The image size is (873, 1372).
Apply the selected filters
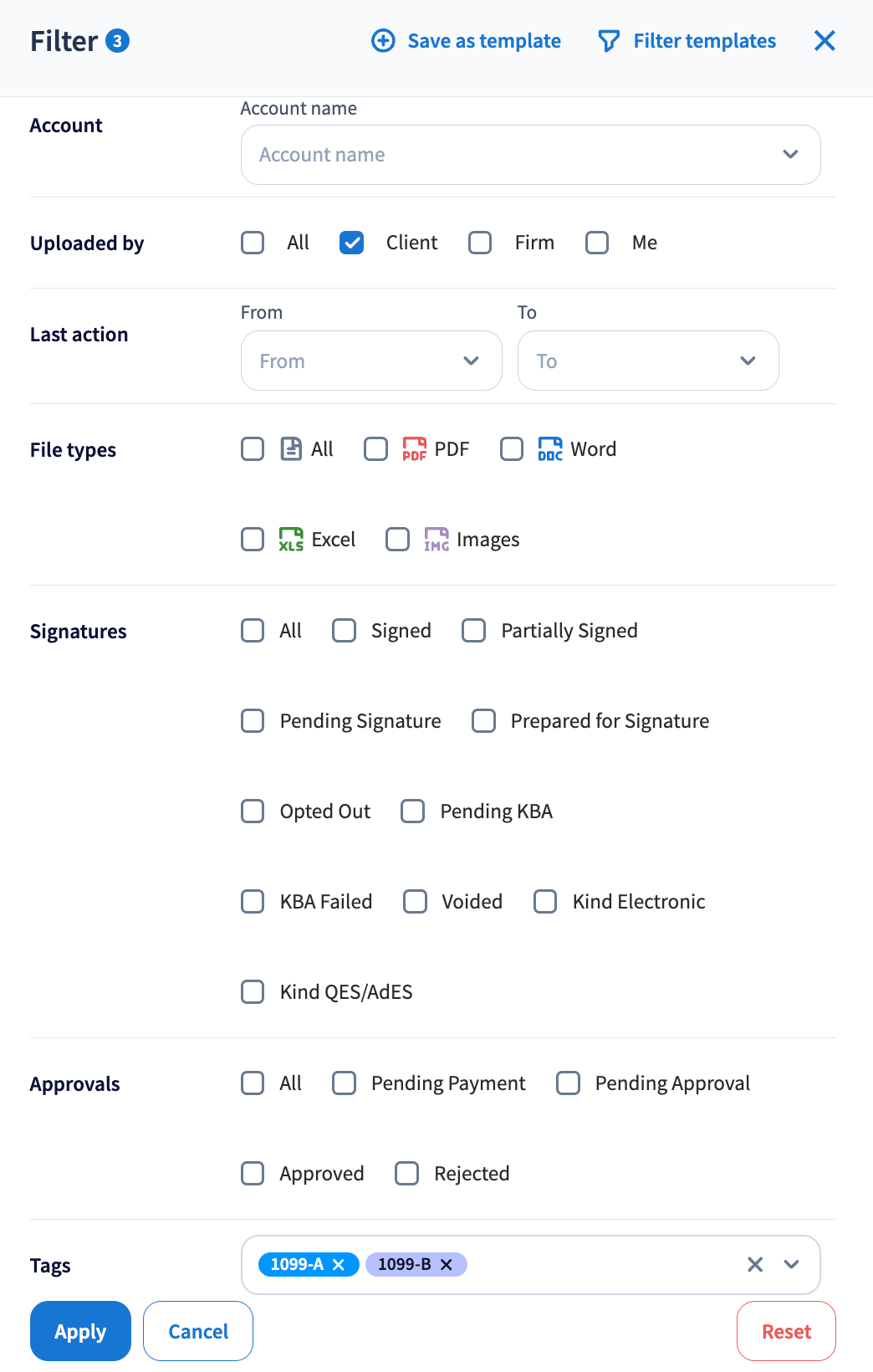coord(80,1331)
